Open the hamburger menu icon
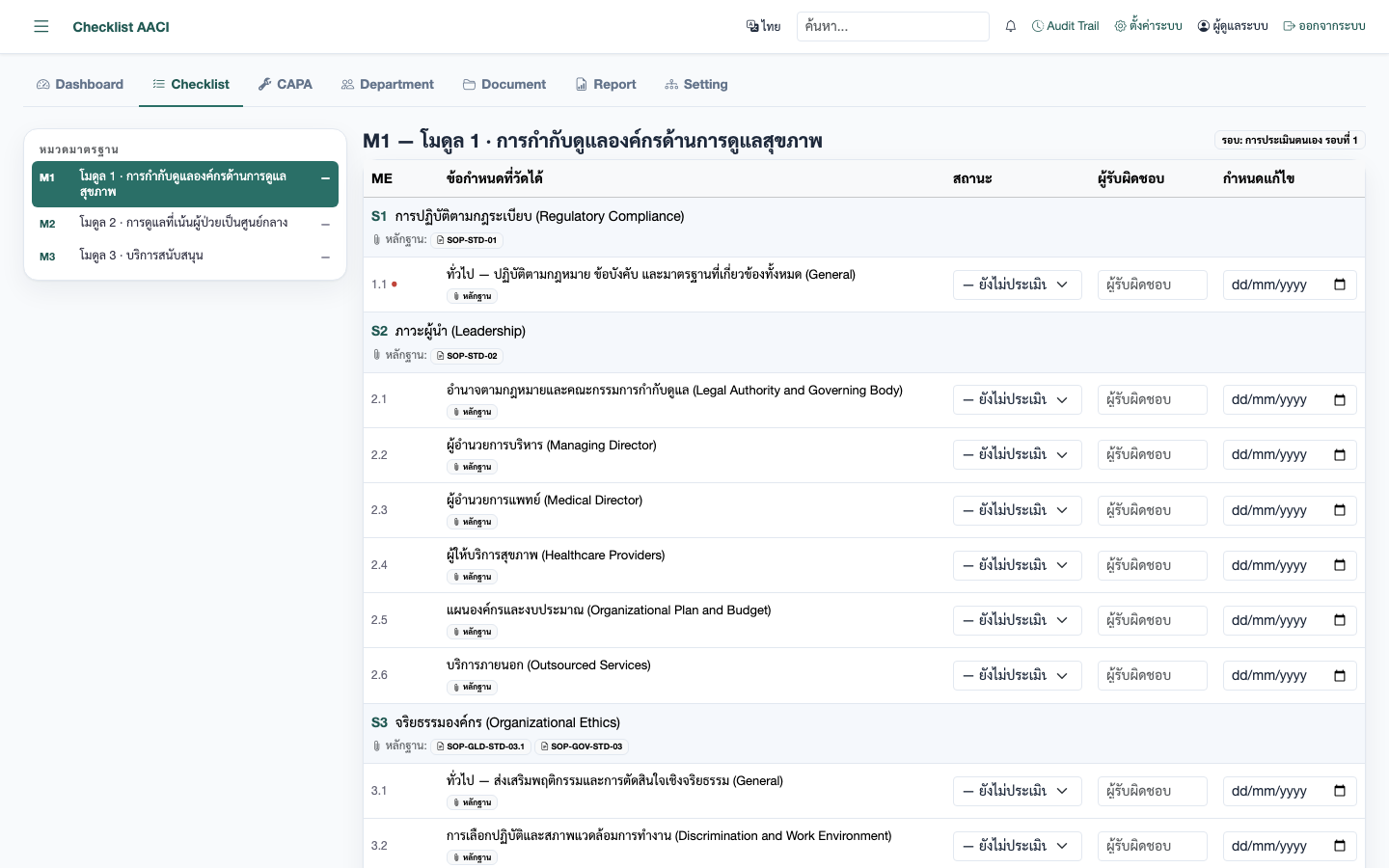Screen dimensions: 1389x868 [41, 26]
